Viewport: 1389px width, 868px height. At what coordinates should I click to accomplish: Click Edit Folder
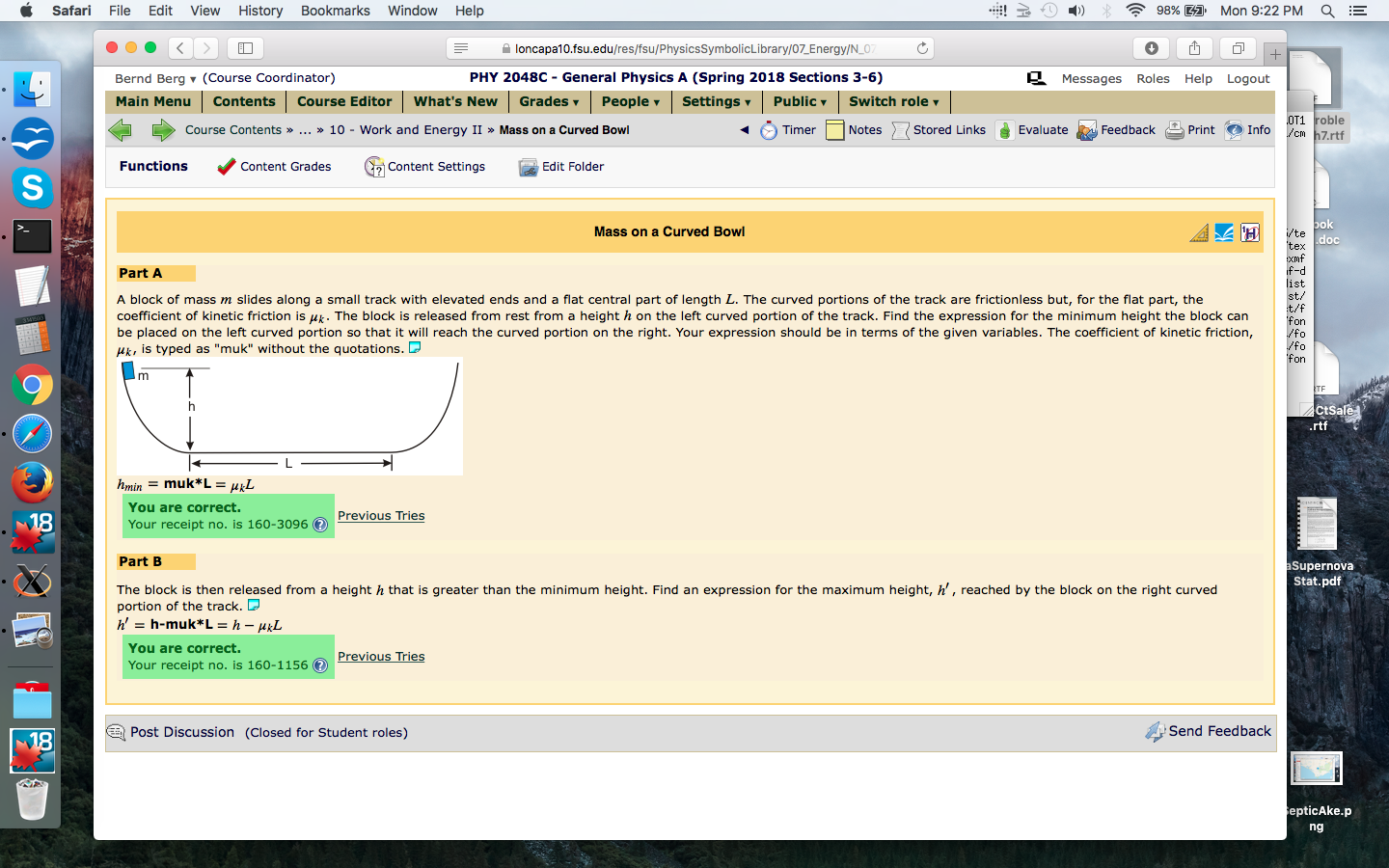(x=561, y=167)
